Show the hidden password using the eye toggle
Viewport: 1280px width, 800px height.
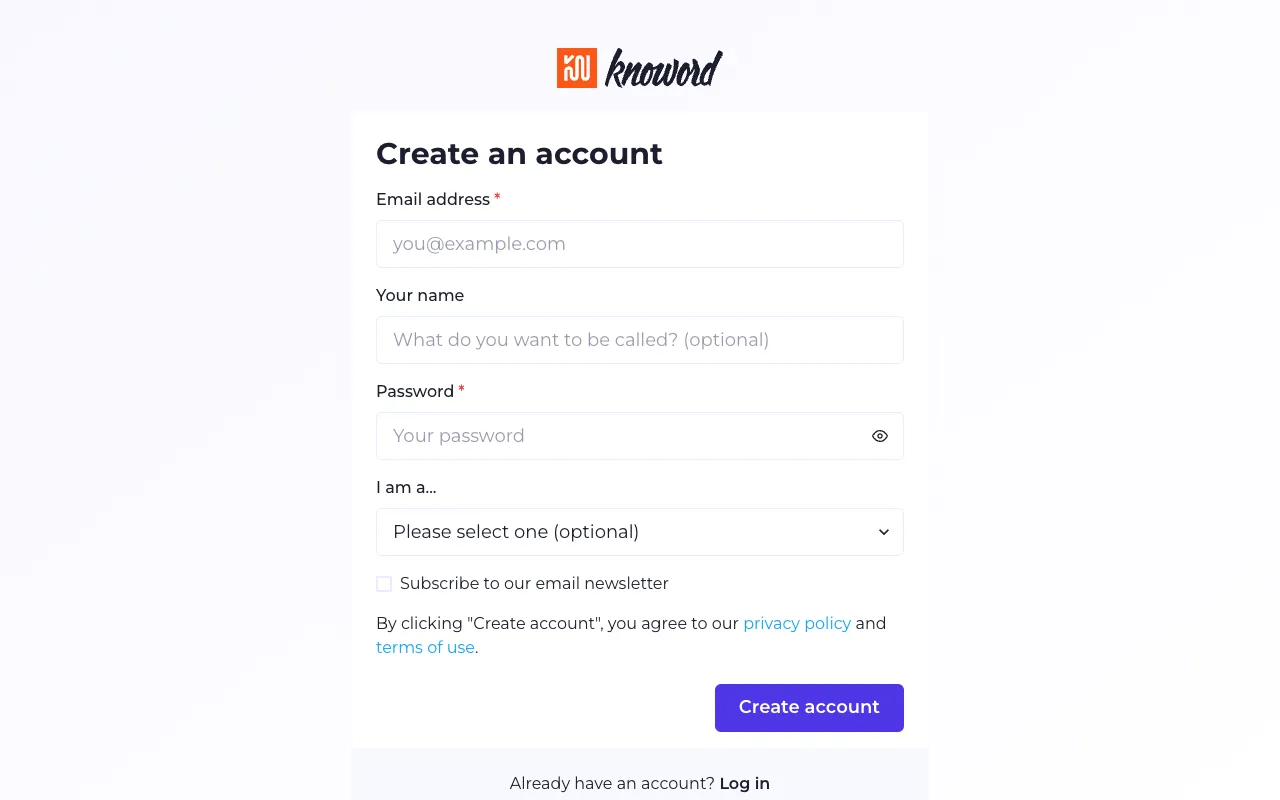pyautogui.click(x=879, y=436)
